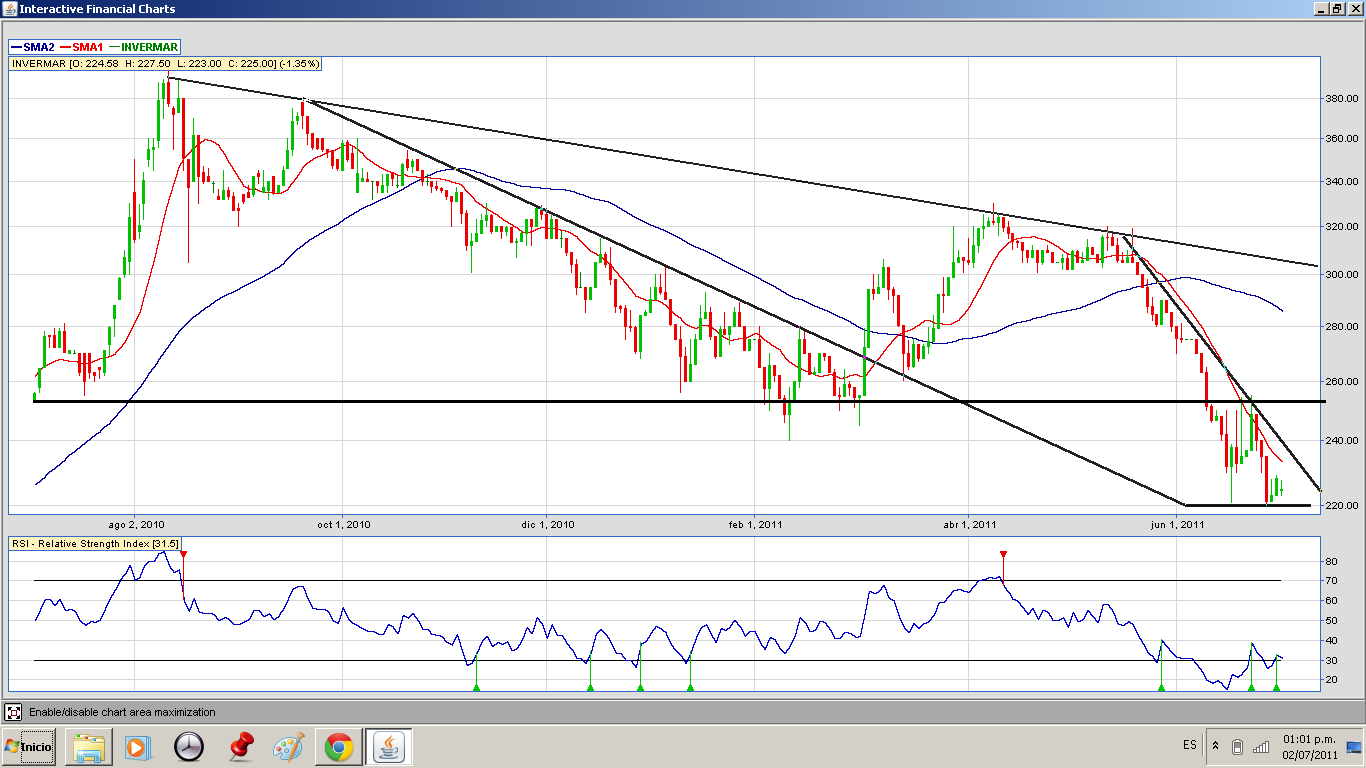Click the taskbar date and time
Image resolution: width=1366 pixels, height=768 pixels.
point(1309,747)
